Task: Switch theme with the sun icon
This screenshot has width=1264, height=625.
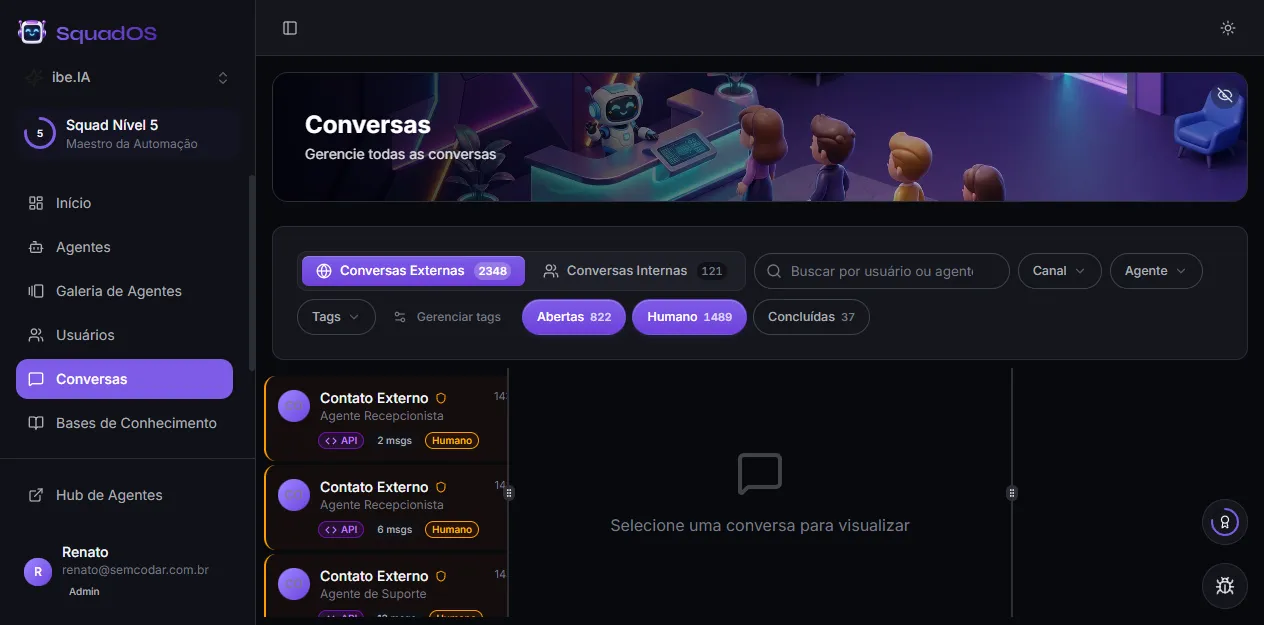Action: (x=1228, y=28)
